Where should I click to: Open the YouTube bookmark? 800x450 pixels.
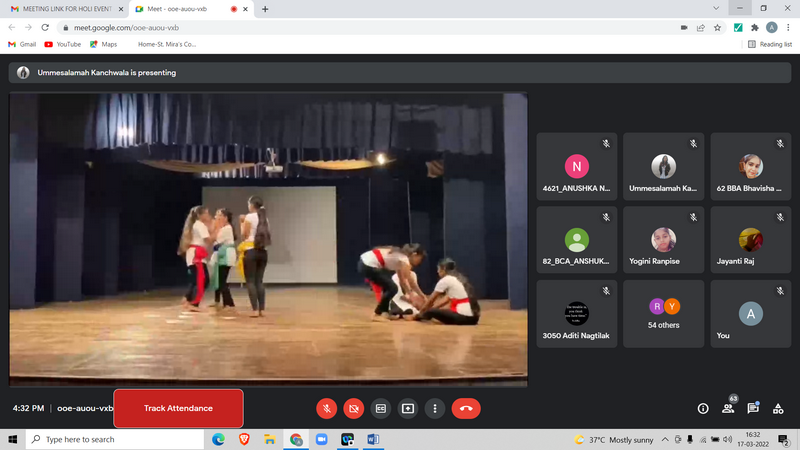point(62,44)
